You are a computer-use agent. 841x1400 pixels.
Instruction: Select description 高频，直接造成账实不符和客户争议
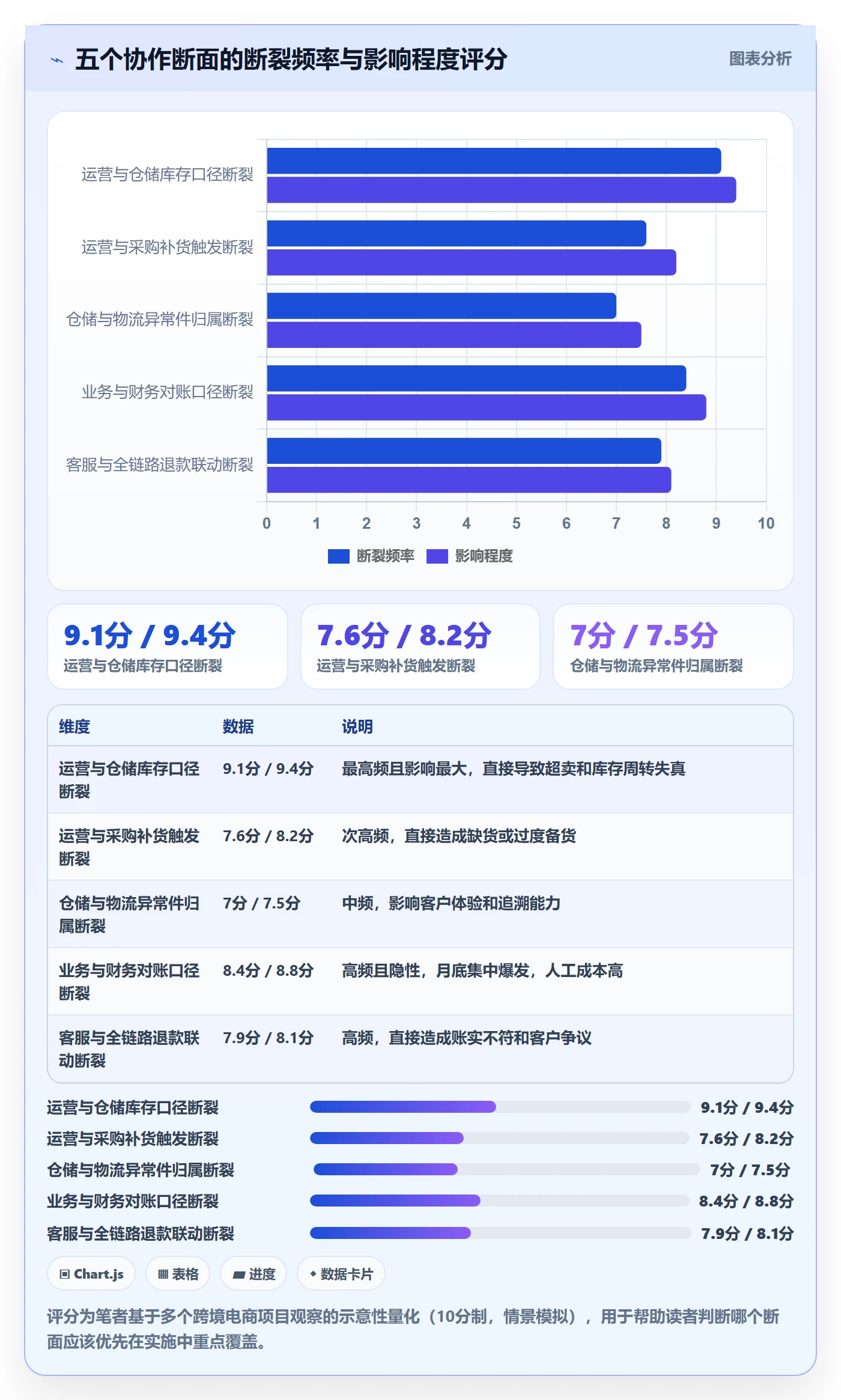coord(467,1038)
